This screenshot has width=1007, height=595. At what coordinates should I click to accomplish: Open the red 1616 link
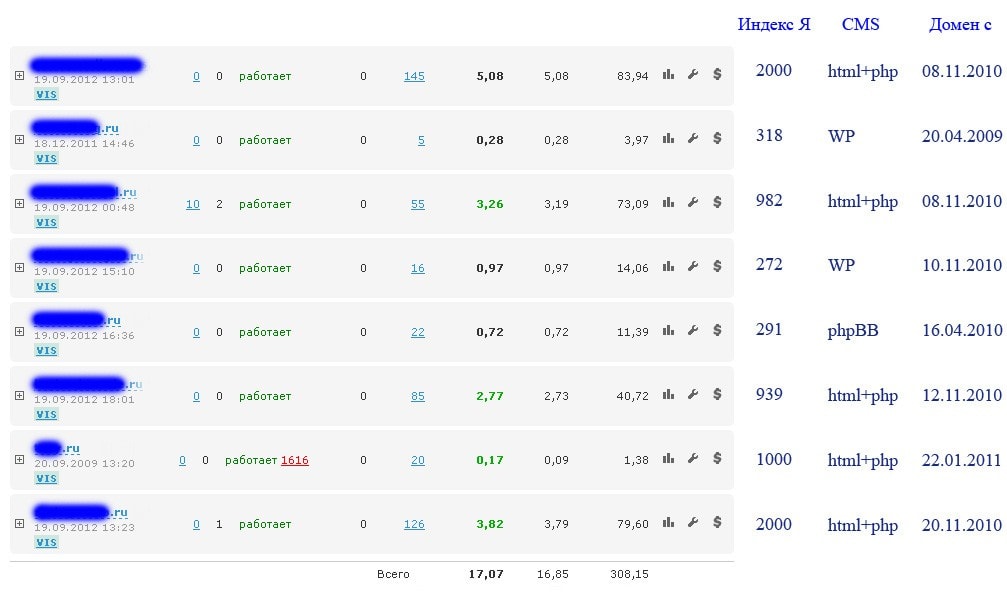click(294, 460)
